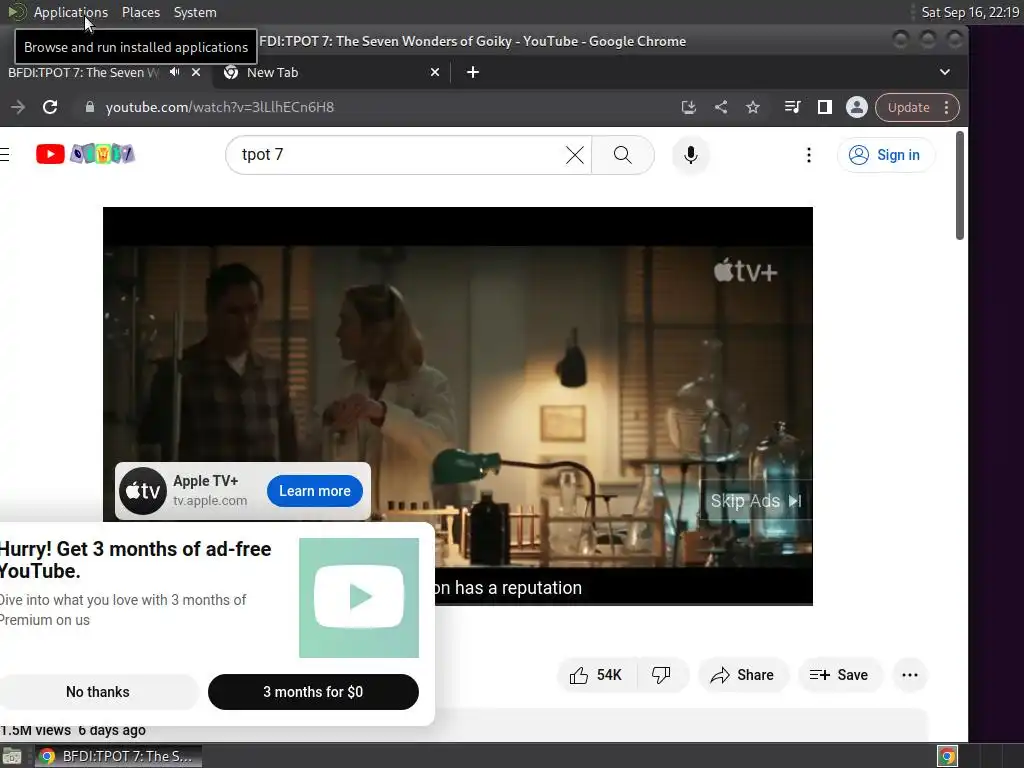Viewport: 1024px width, 768px height.
Task: Save the video to a playlist
Action: pyautogui.click(x=839, y=675)
